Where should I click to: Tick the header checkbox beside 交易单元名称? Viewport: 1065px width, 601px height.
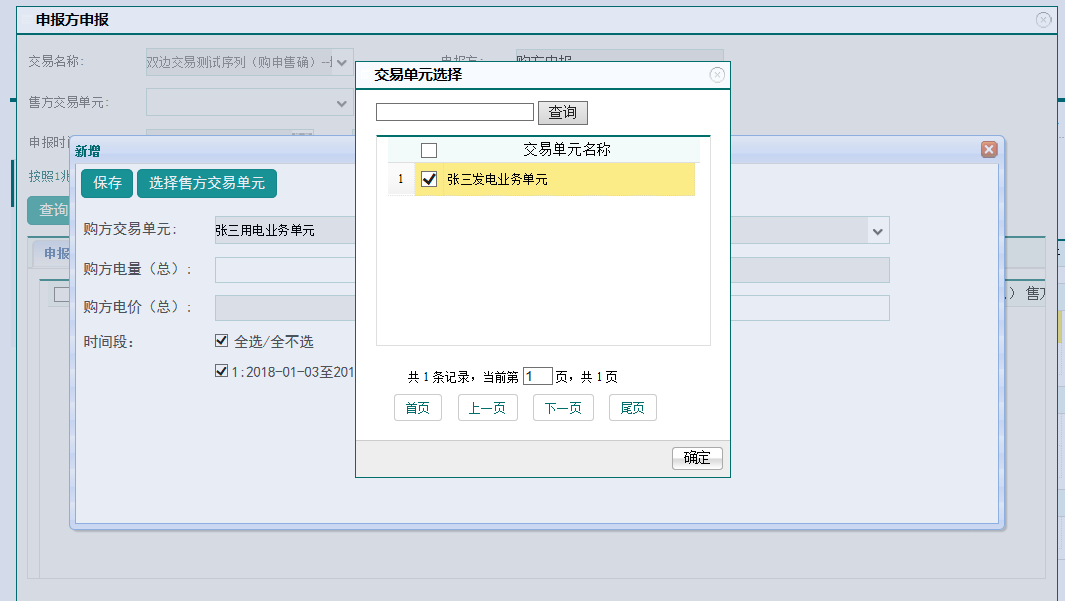[429, 150]
